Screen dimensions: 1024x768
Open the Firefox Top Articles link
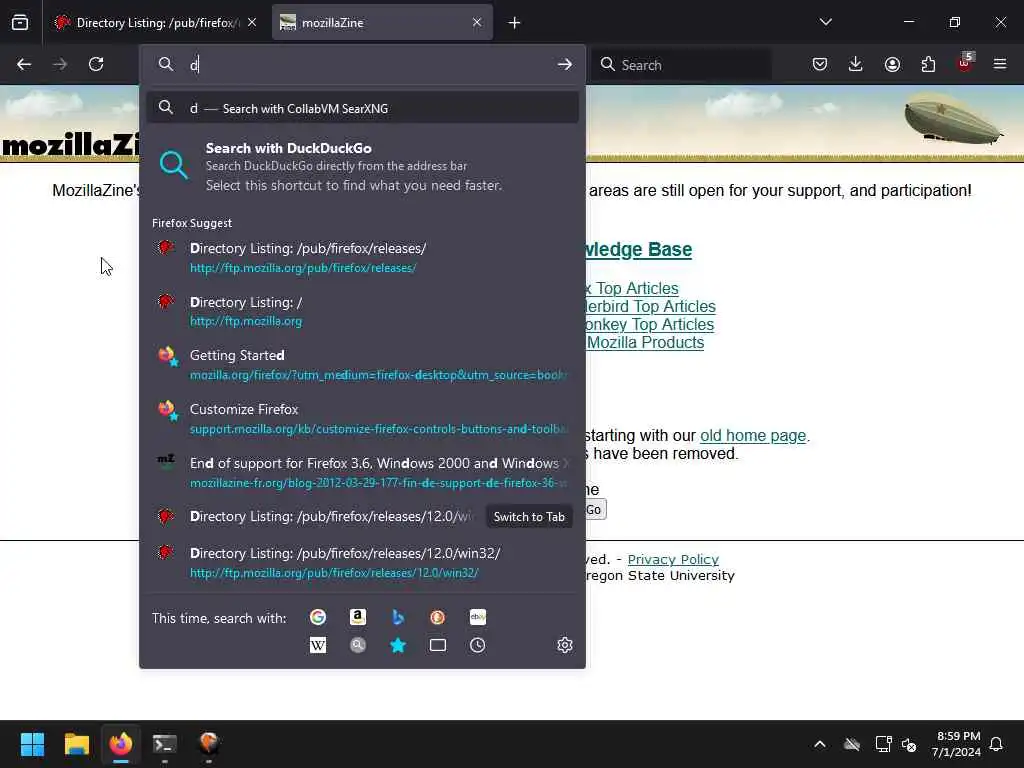632,288
